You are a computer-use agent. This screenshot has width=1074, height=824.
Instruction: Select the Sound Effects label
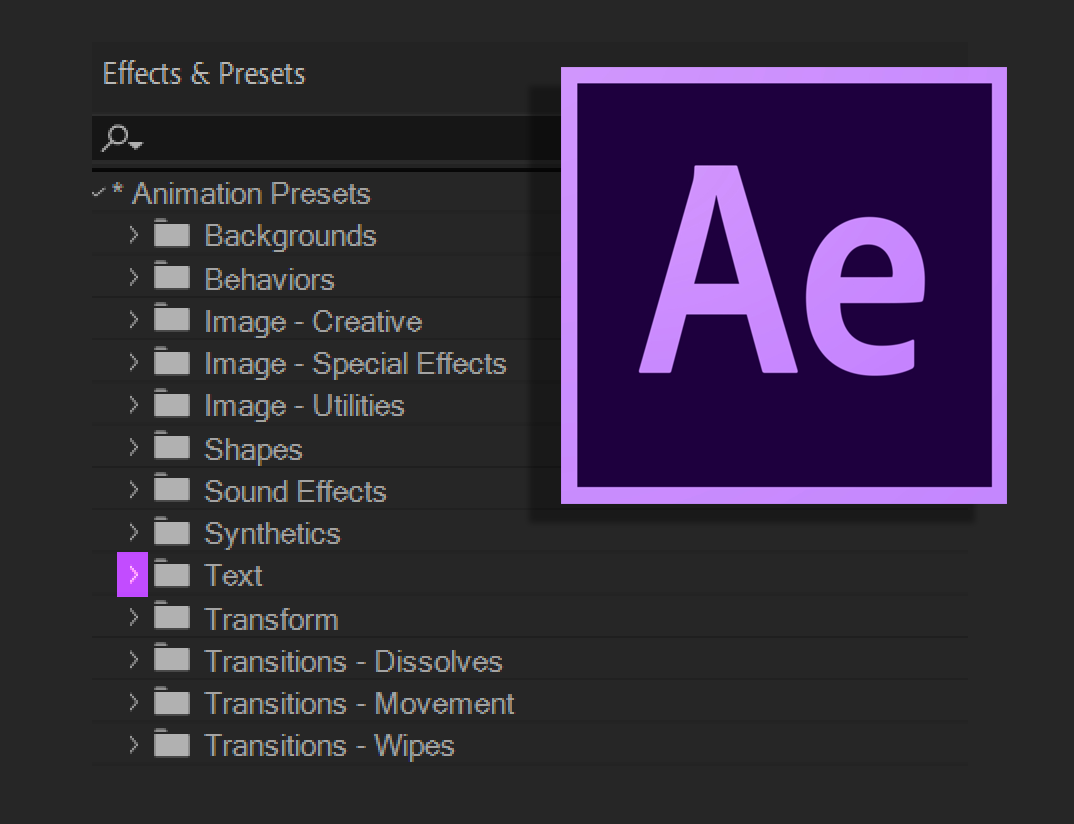[x=295, y=491]
